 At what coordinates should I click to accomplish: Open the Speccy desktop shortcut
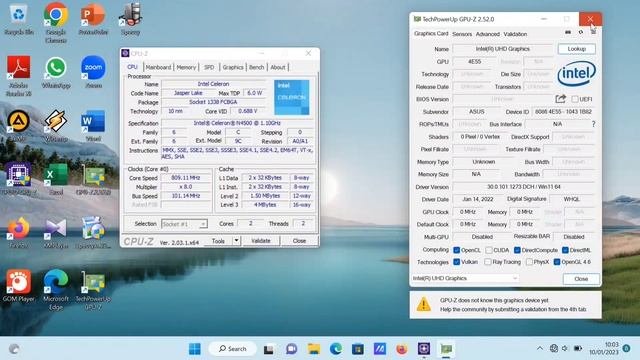[130, 20]
